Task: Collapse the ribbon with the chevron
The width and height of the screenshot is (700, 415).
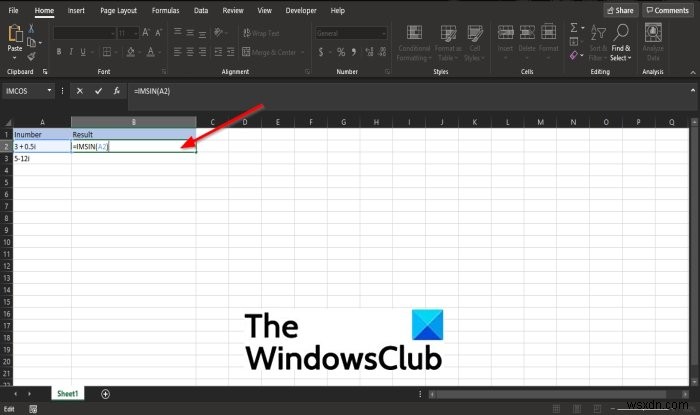Action: click(x=692, y=72)
